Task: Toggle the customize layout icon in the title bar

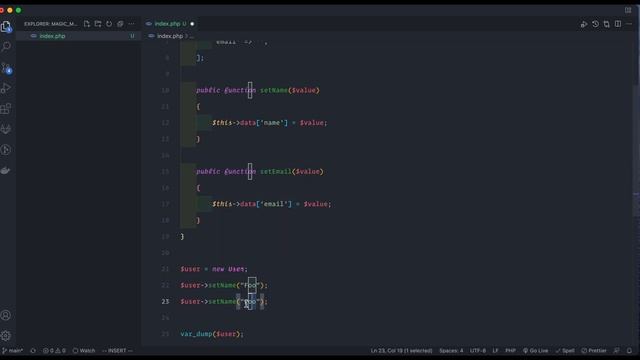Action: (628, 10)
